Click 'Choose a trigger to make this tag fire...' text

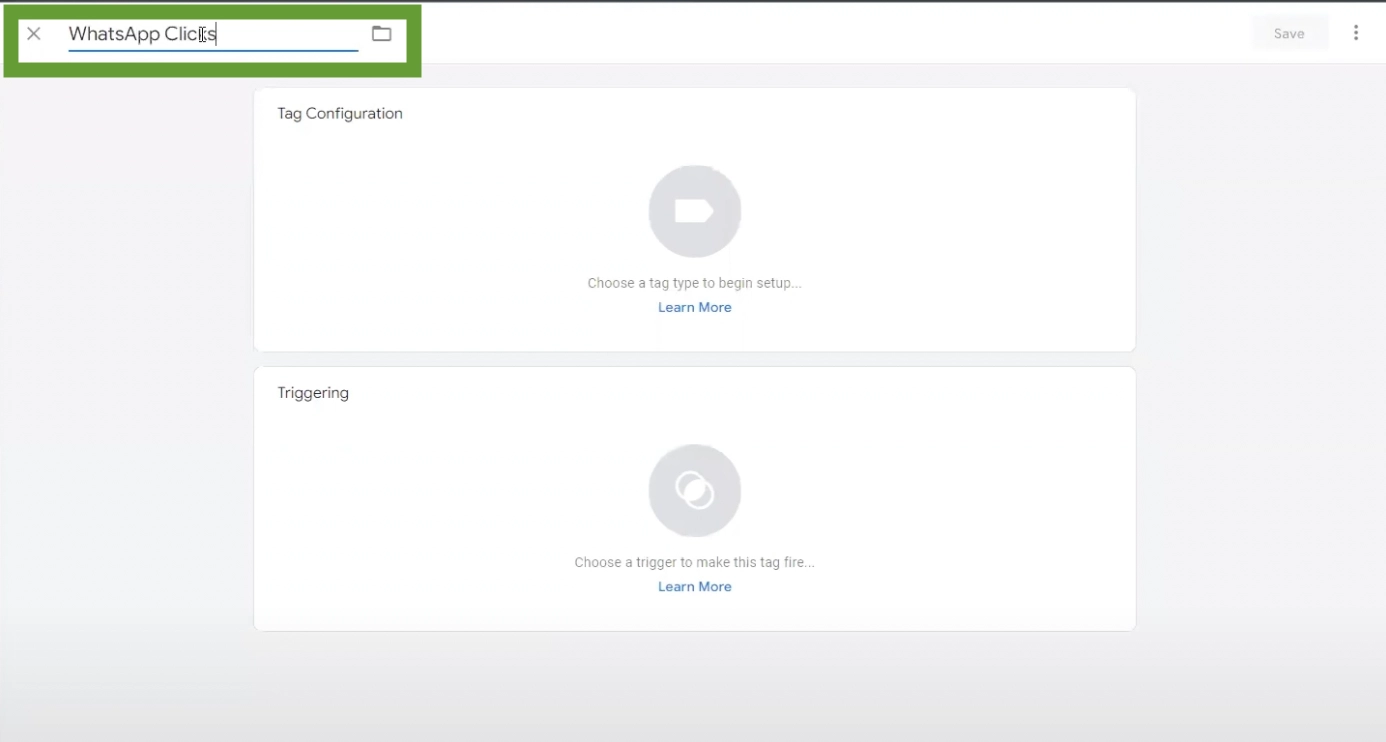click(695, 562)
